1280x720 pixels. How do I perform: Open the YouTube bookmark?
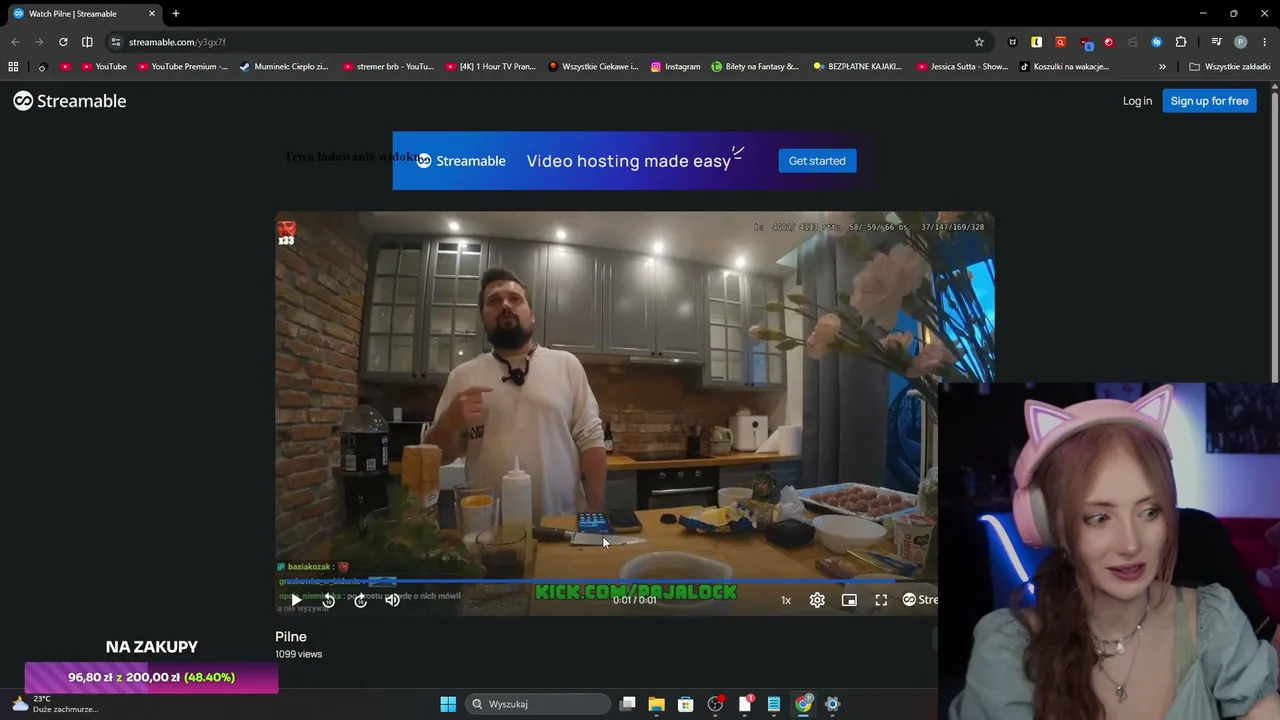coord(104,67)
